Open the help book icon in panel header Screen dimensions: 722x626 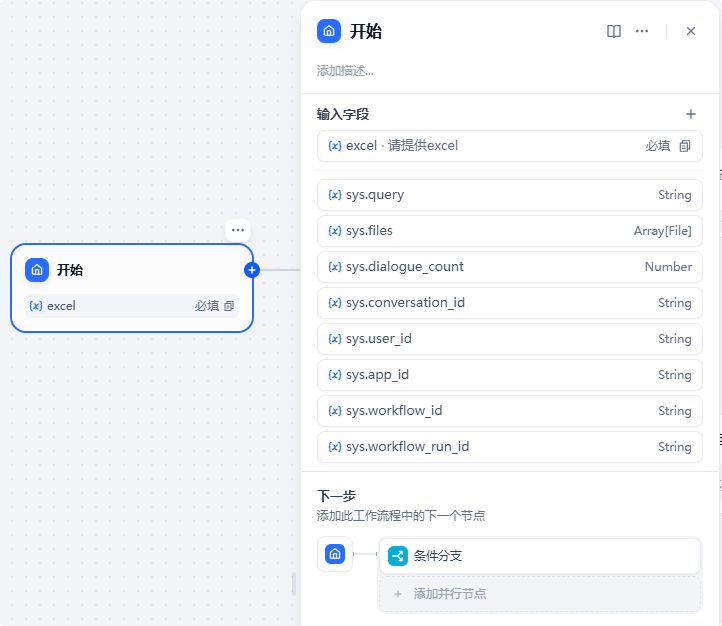pyautogui.click(x=614, y=31)
